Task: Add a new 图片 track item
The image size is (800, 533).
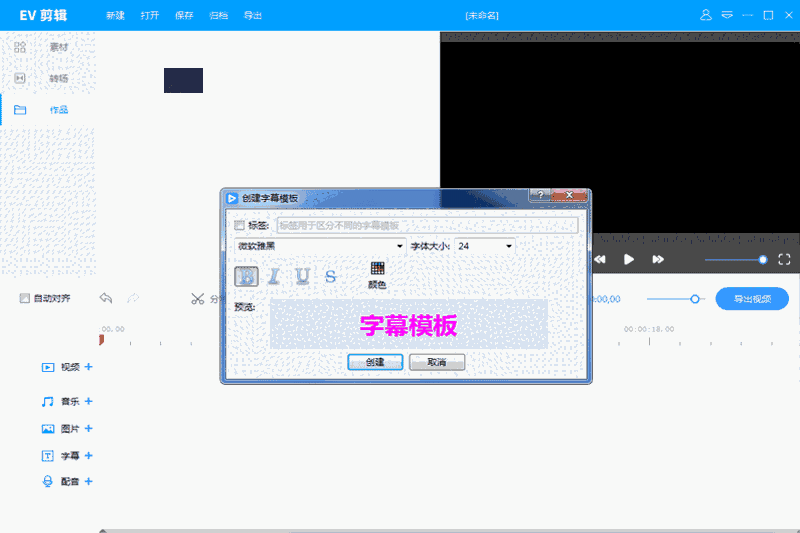Action: click(89, 428)
